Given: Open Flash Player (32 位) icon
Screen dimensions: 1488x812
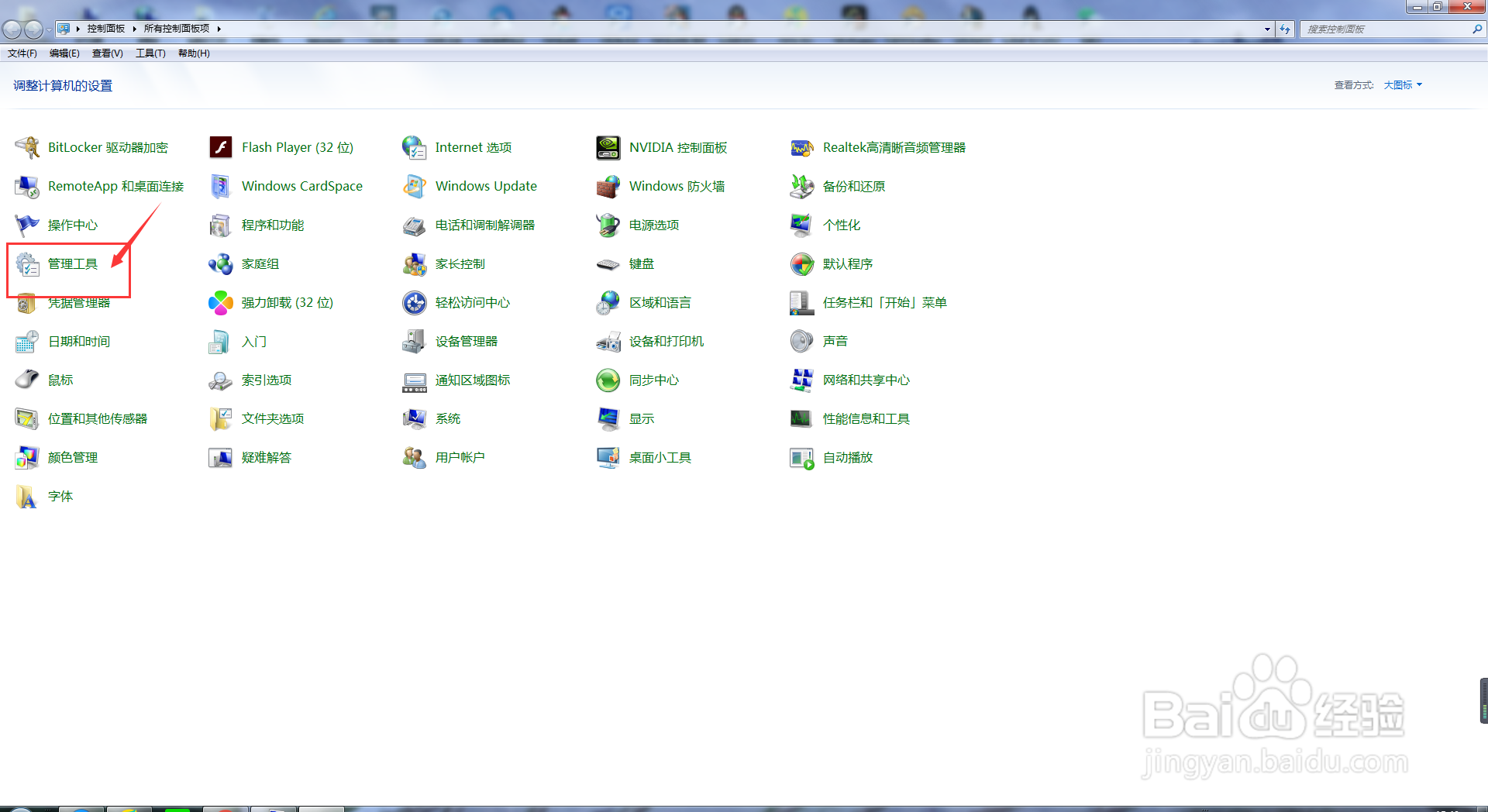Looking at the screenshot, I should (221, 147).
